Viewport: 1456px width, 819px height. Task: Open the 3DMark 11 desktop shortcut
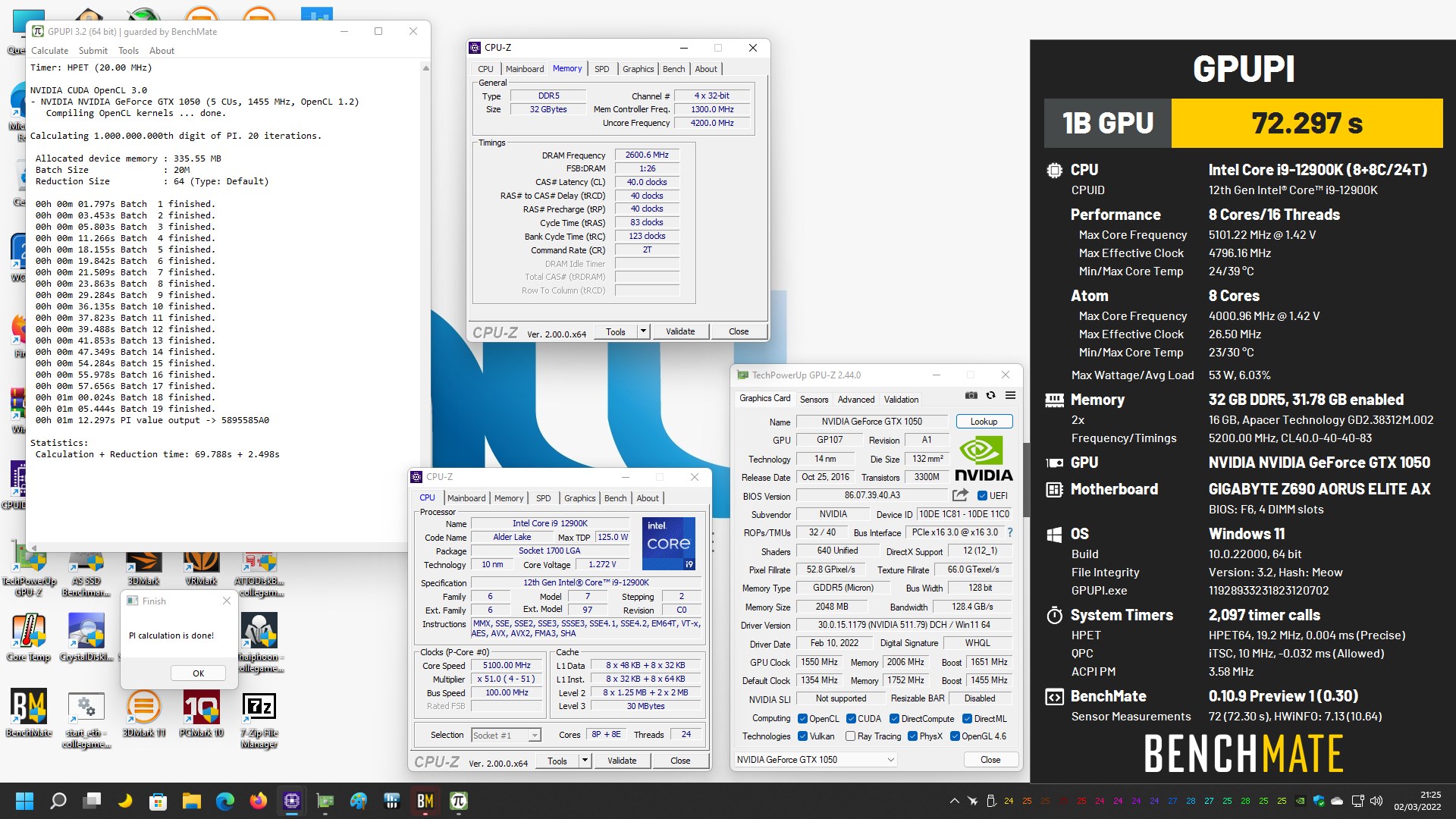[143, 713]
